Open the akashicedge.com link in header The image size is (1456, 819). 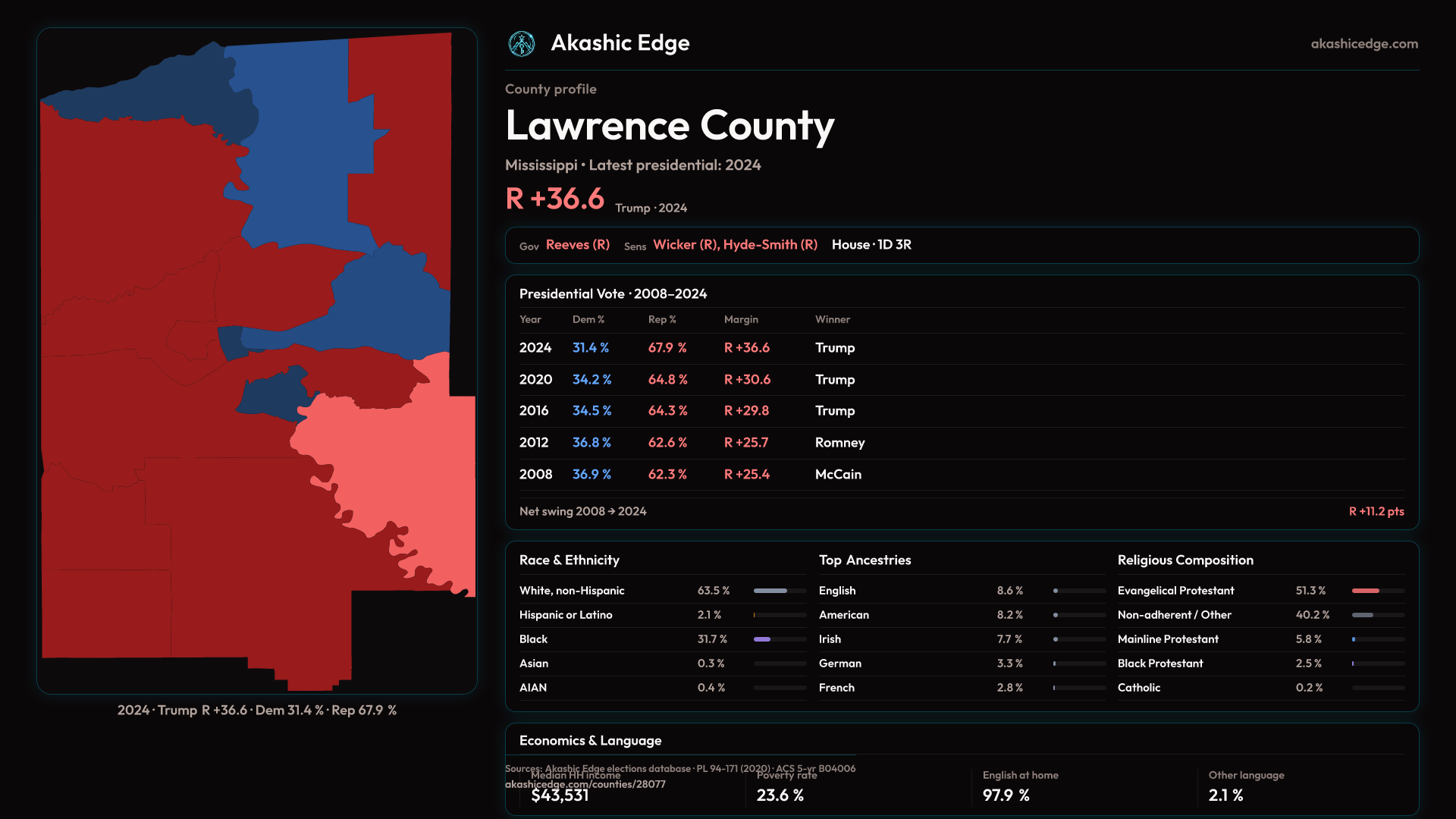point(1363,44)
